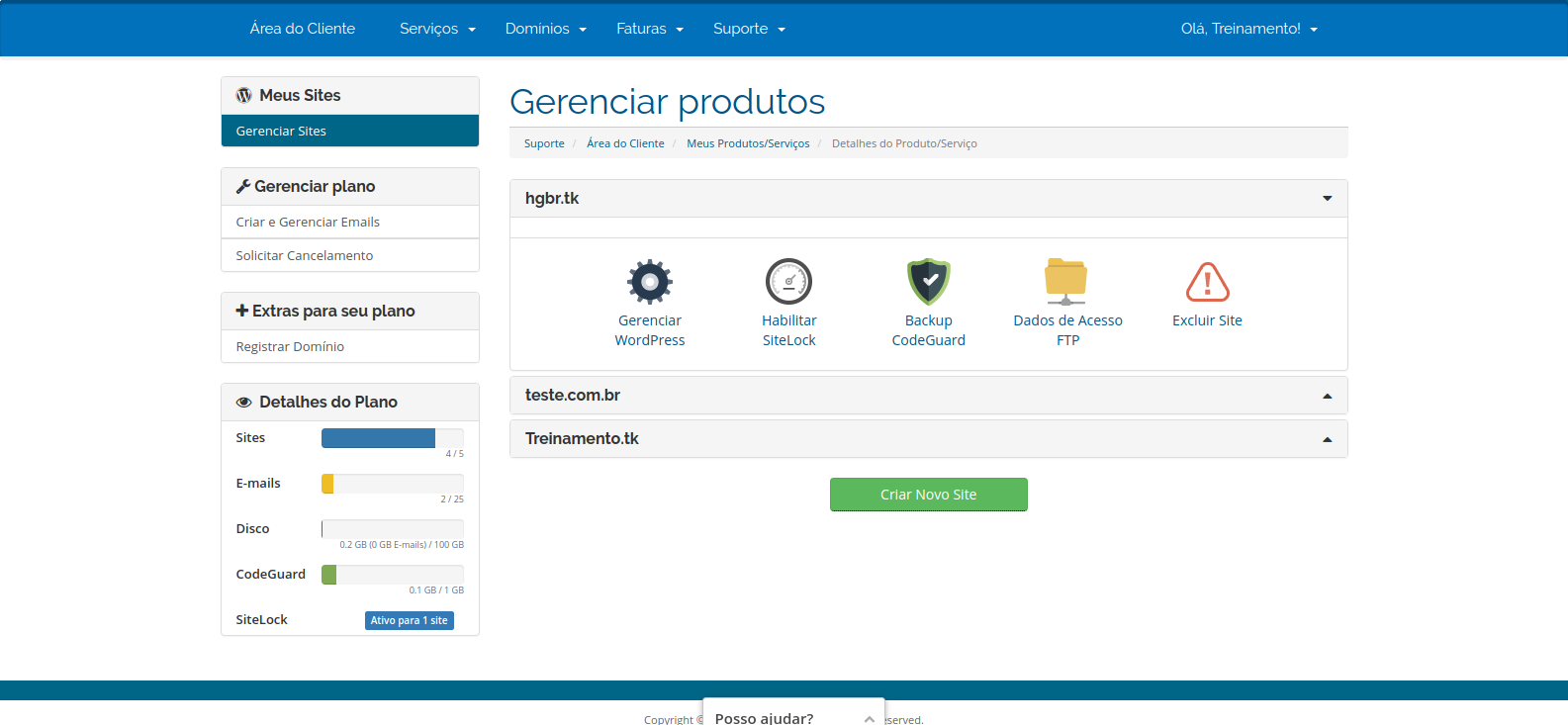Click the WordPress logo beside Meus Sites
1568x725 pixels.
[x=243, y=95]
